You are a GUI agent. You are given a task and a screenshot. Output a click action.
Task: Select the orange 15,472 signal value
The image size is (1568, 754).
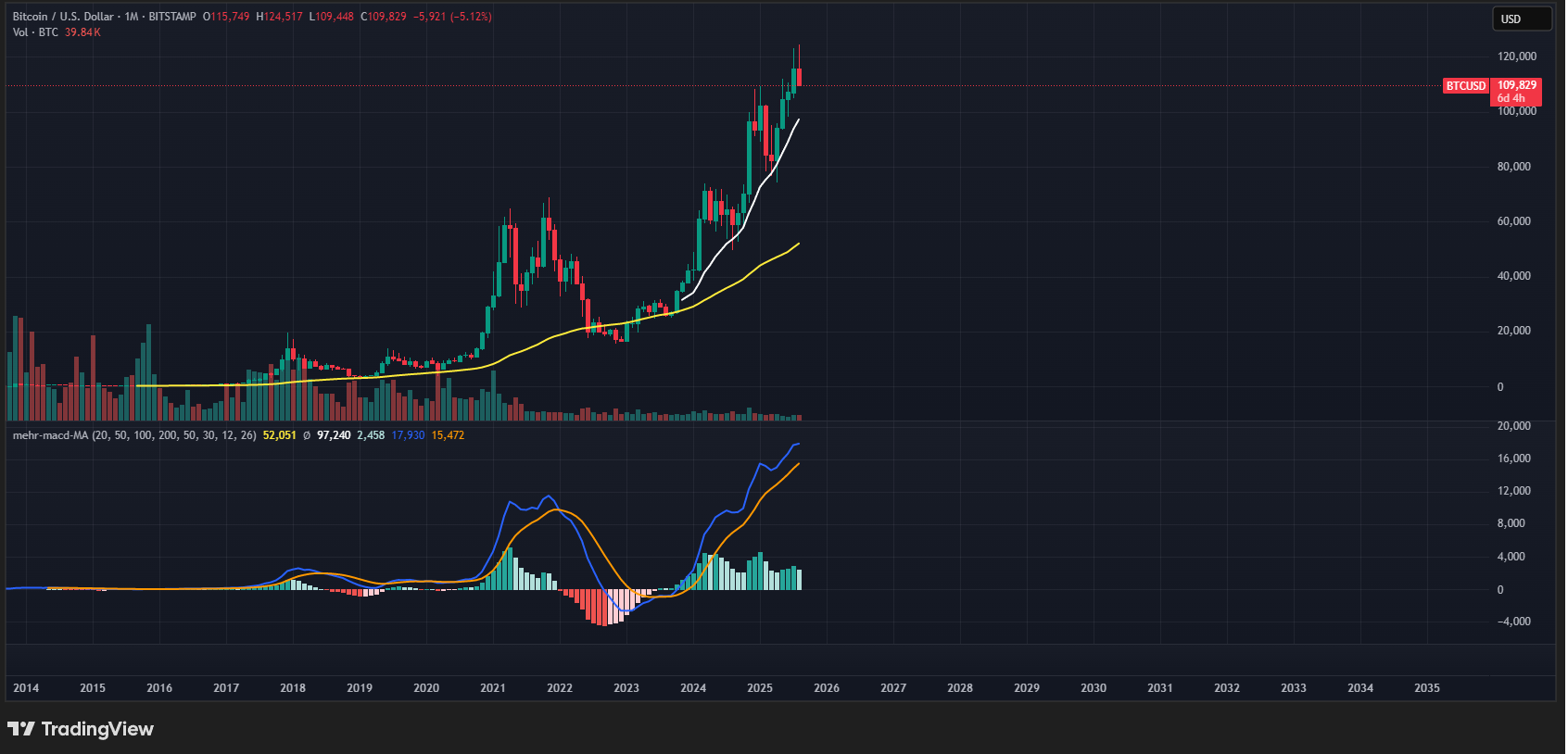(448, 435)
